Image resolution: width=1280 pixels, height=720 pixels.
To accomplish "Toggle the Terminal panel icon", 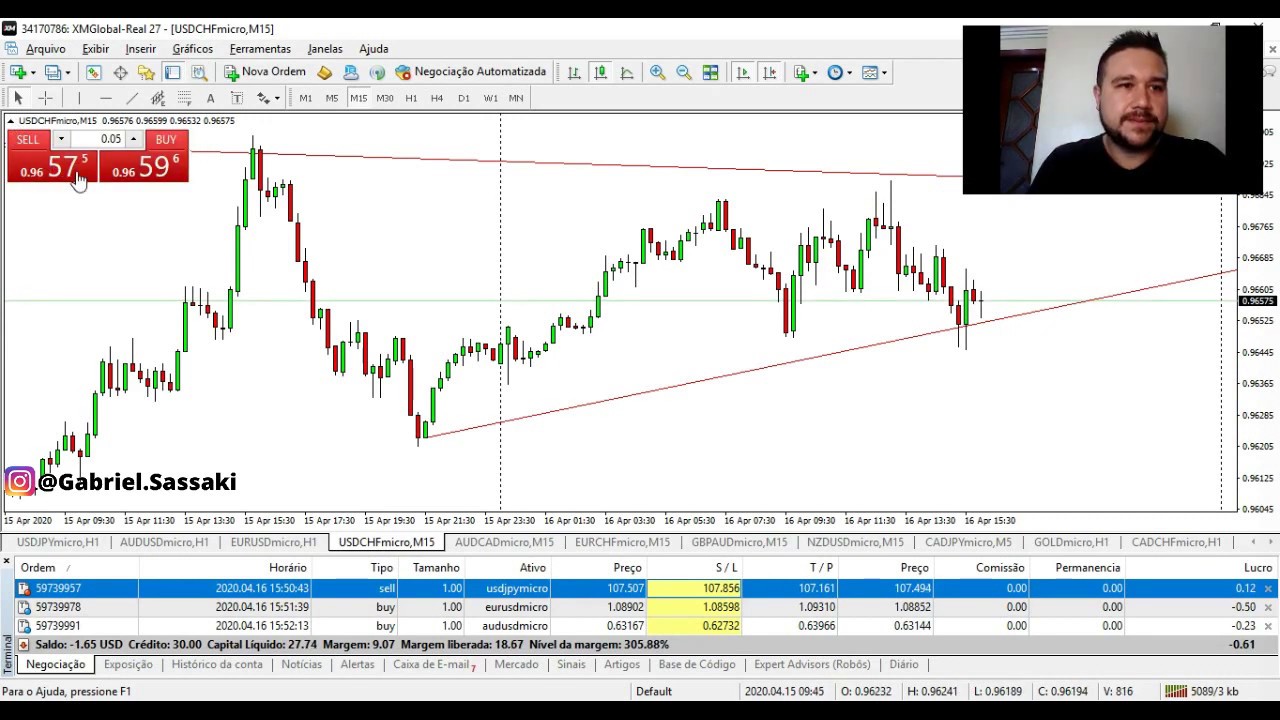I will (172, 72).
